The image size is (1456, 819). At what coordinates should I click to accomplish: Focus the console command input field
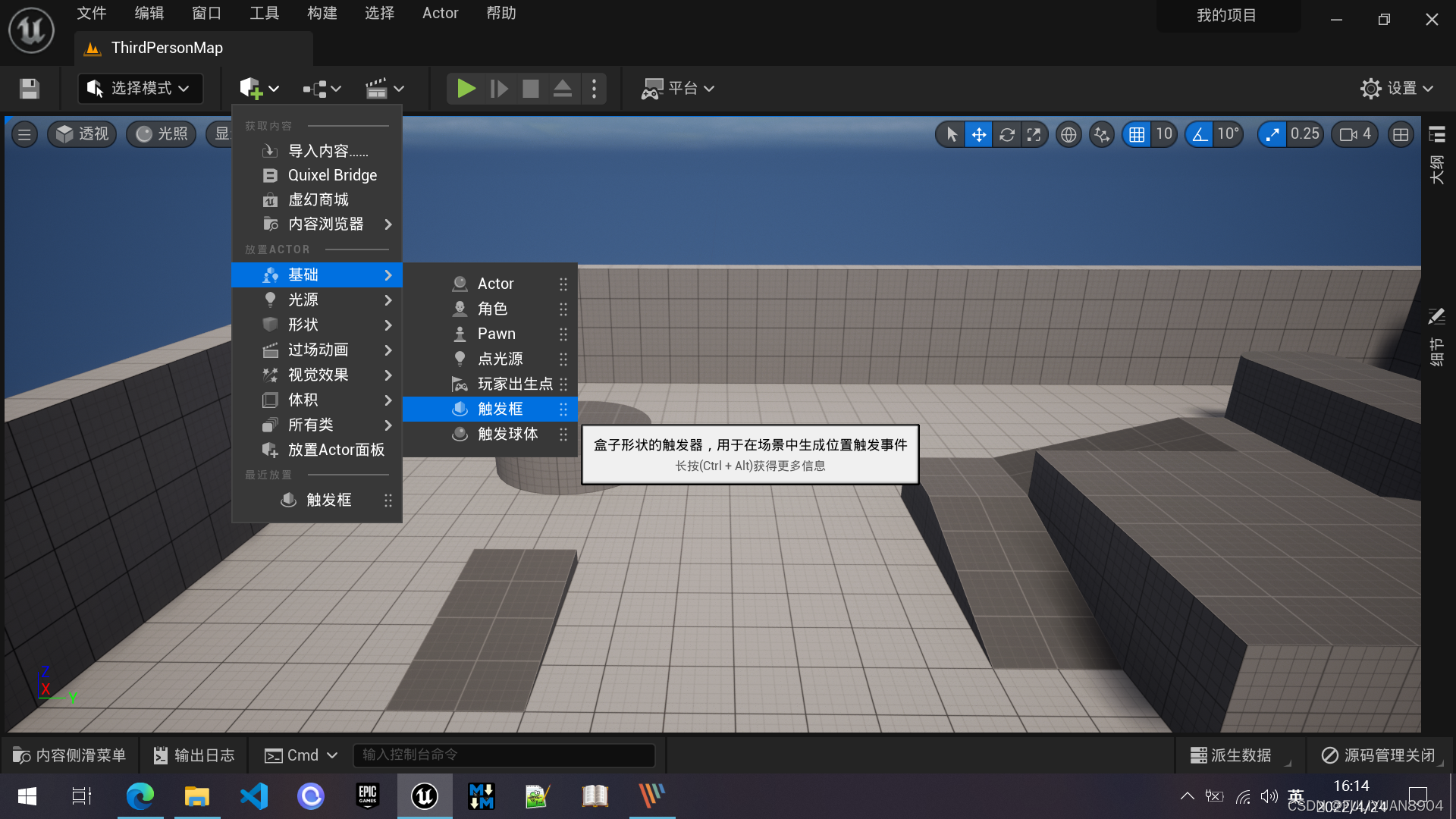tap(504, 755)
